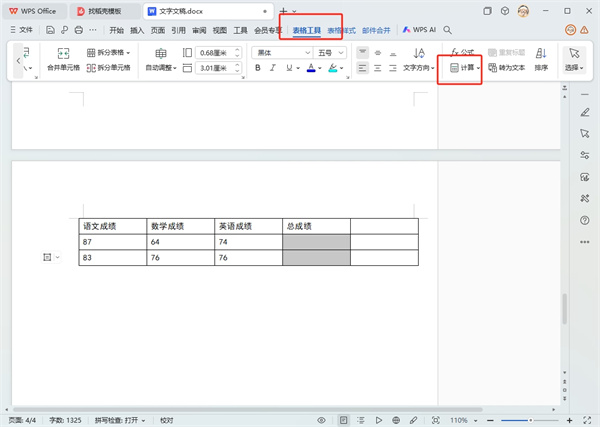Toggle writing mode pen icon in status bar

[x=413, y=420]
